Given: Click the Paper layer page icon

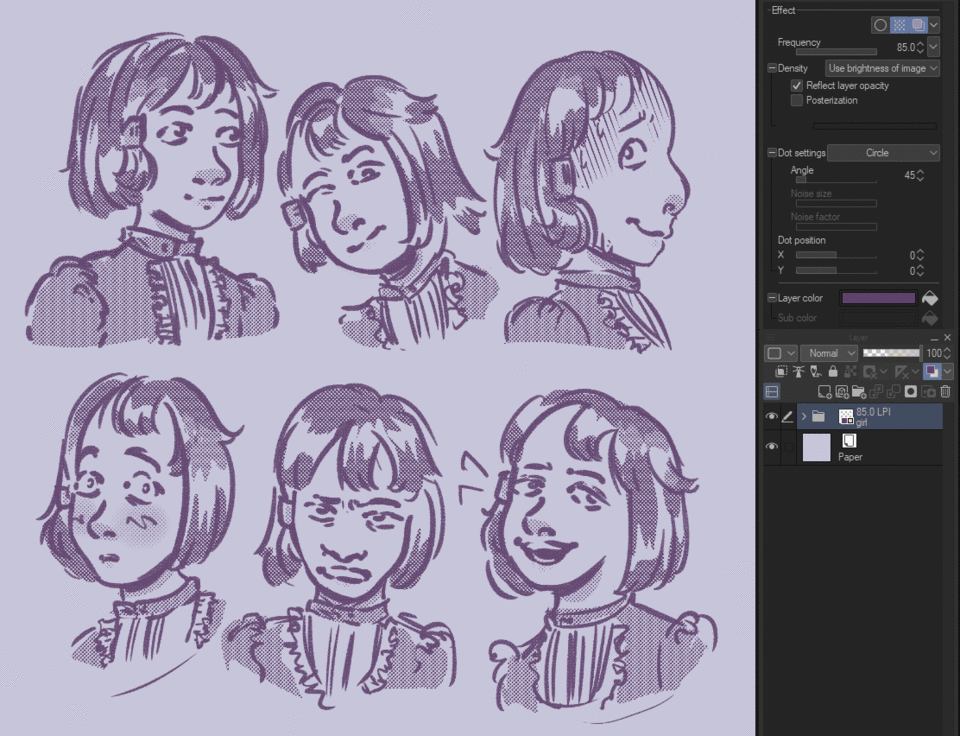Looking at the screenshot, I should point(849,441).
